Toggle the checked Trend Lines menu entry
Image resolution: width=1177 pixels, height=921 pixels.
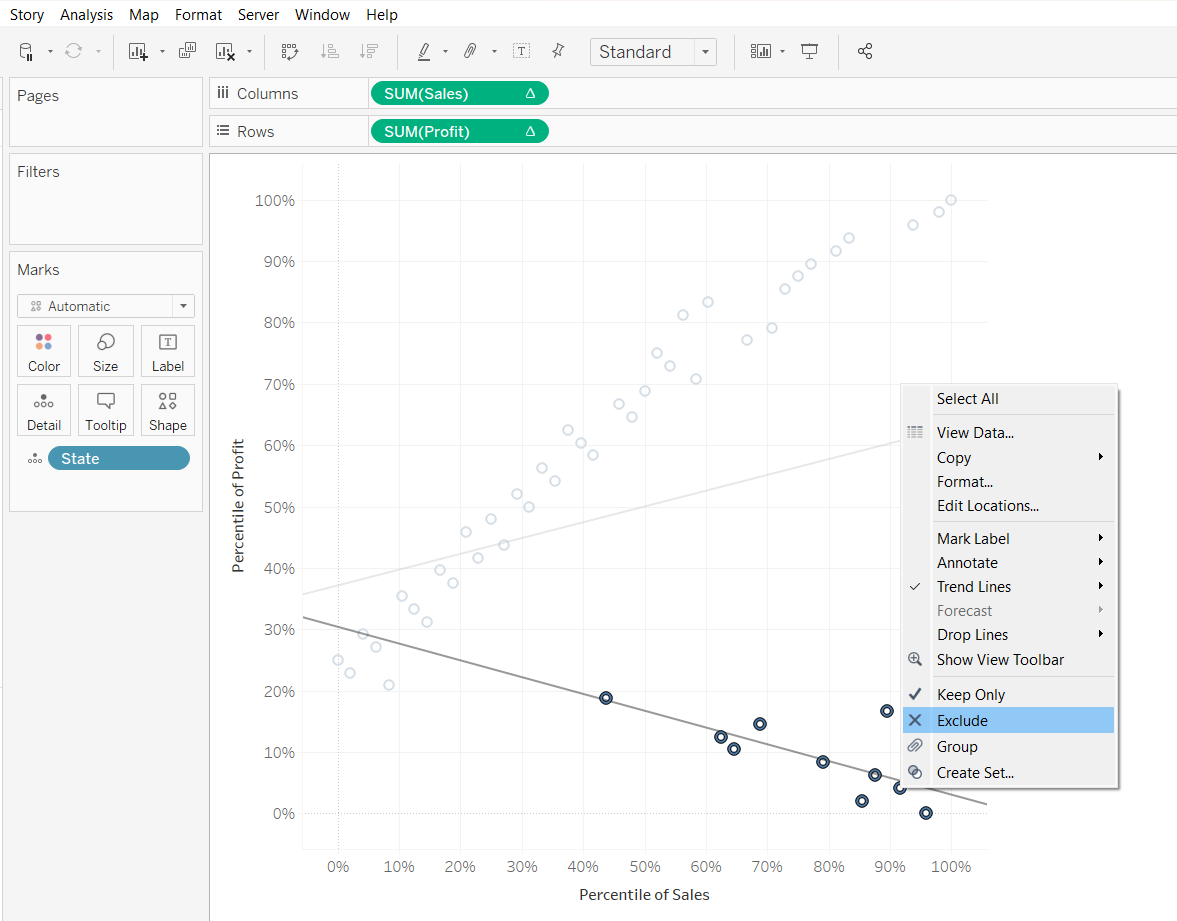point(973,587)
